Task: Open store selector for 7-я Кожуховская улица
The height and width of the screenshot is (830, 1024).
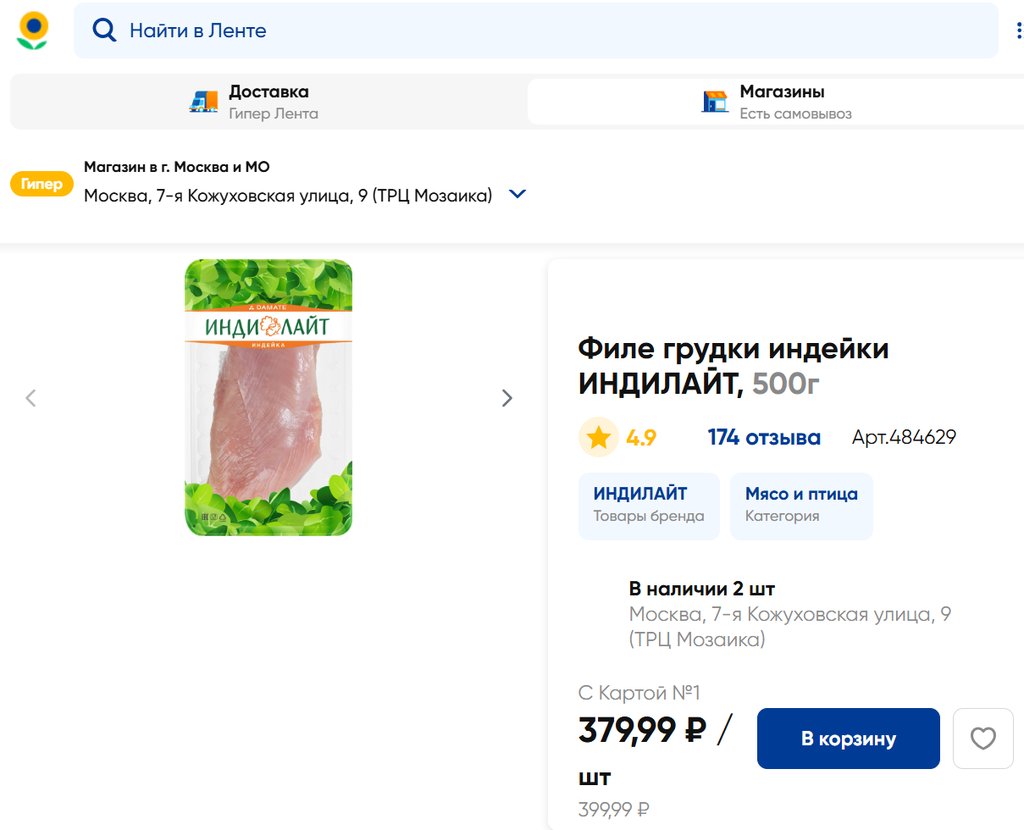Action: coord(288,196)
